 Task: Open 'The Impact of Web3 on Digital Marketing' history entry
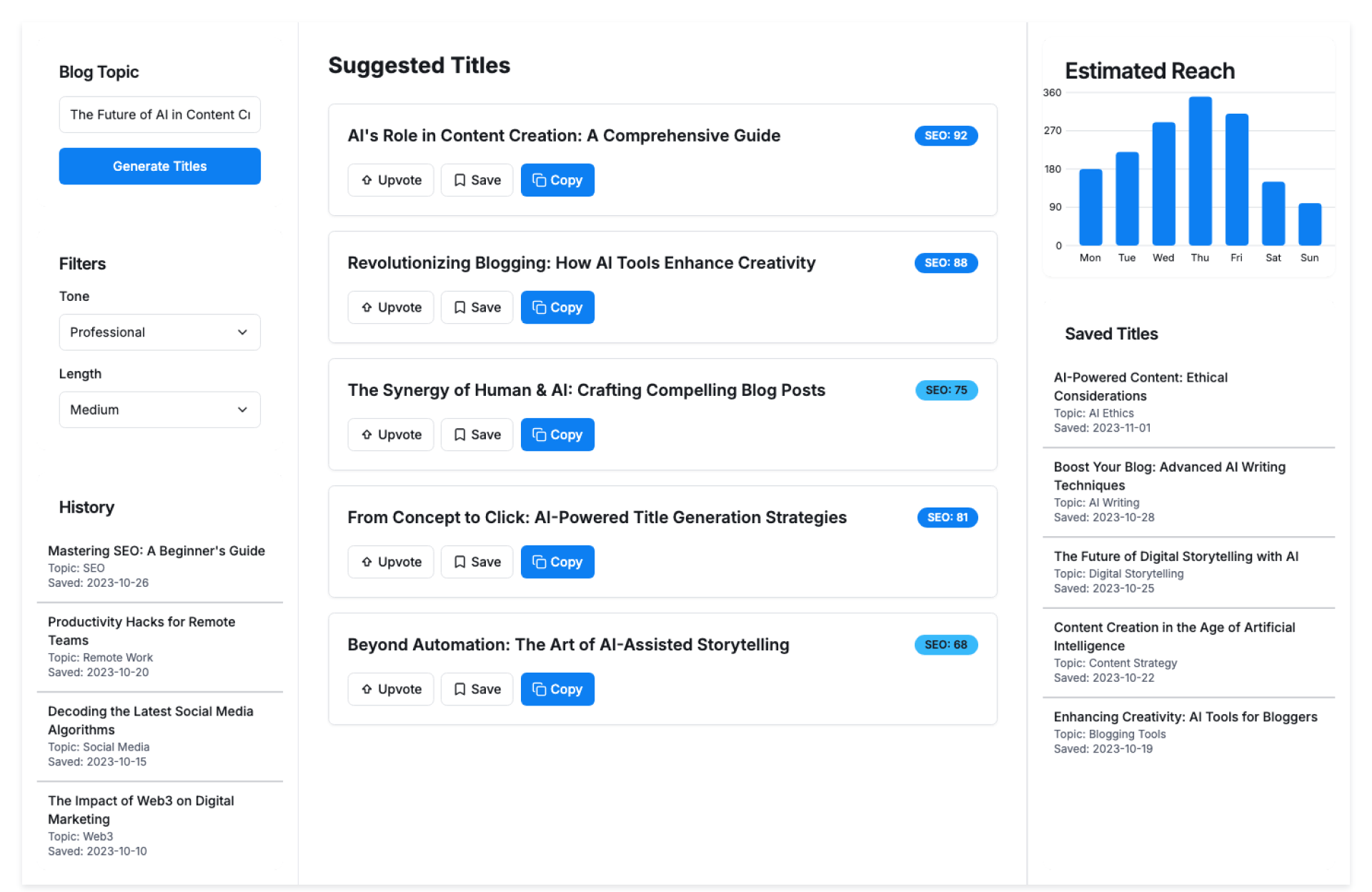pyautogui.click(x=141, y=810)
